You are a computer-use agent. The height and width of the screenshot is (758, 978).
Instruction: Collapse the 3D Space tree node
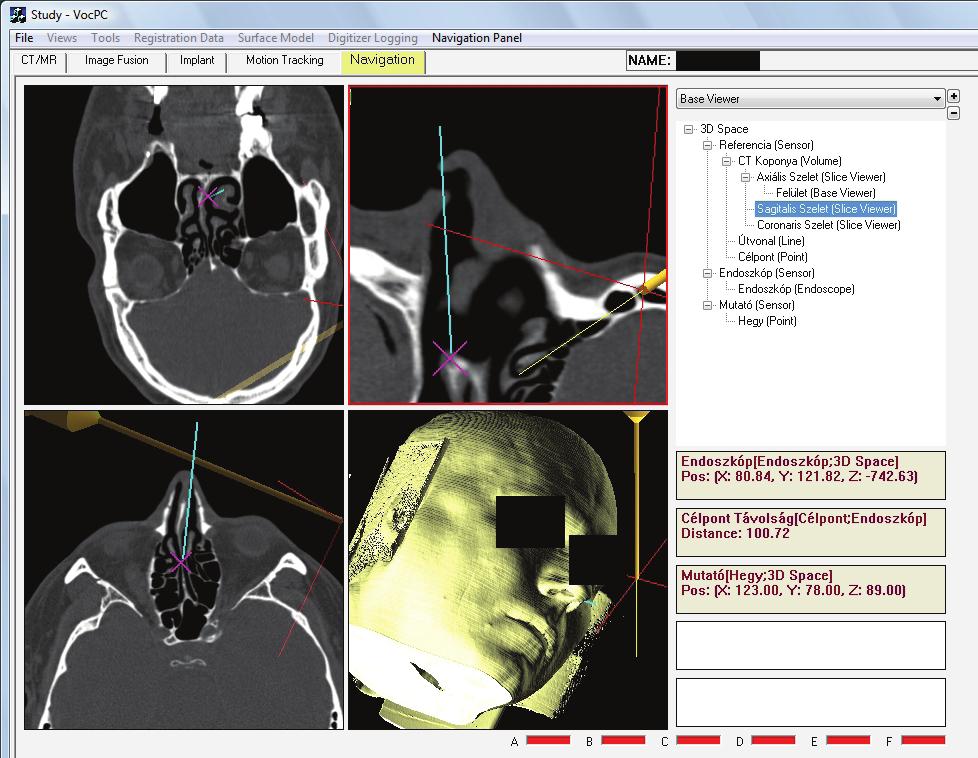pyautogui.click(x=689, y=129)
